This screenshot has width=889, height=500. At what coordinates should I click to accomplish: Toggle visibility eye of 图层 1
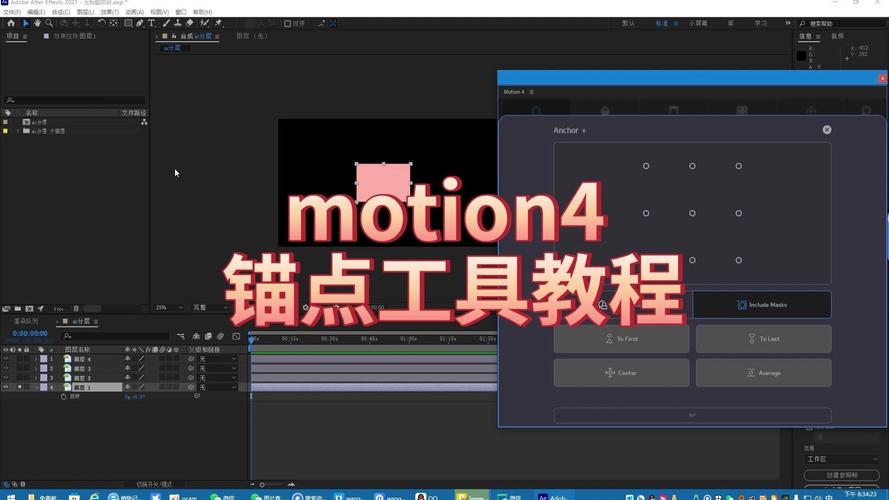(6, 387)
